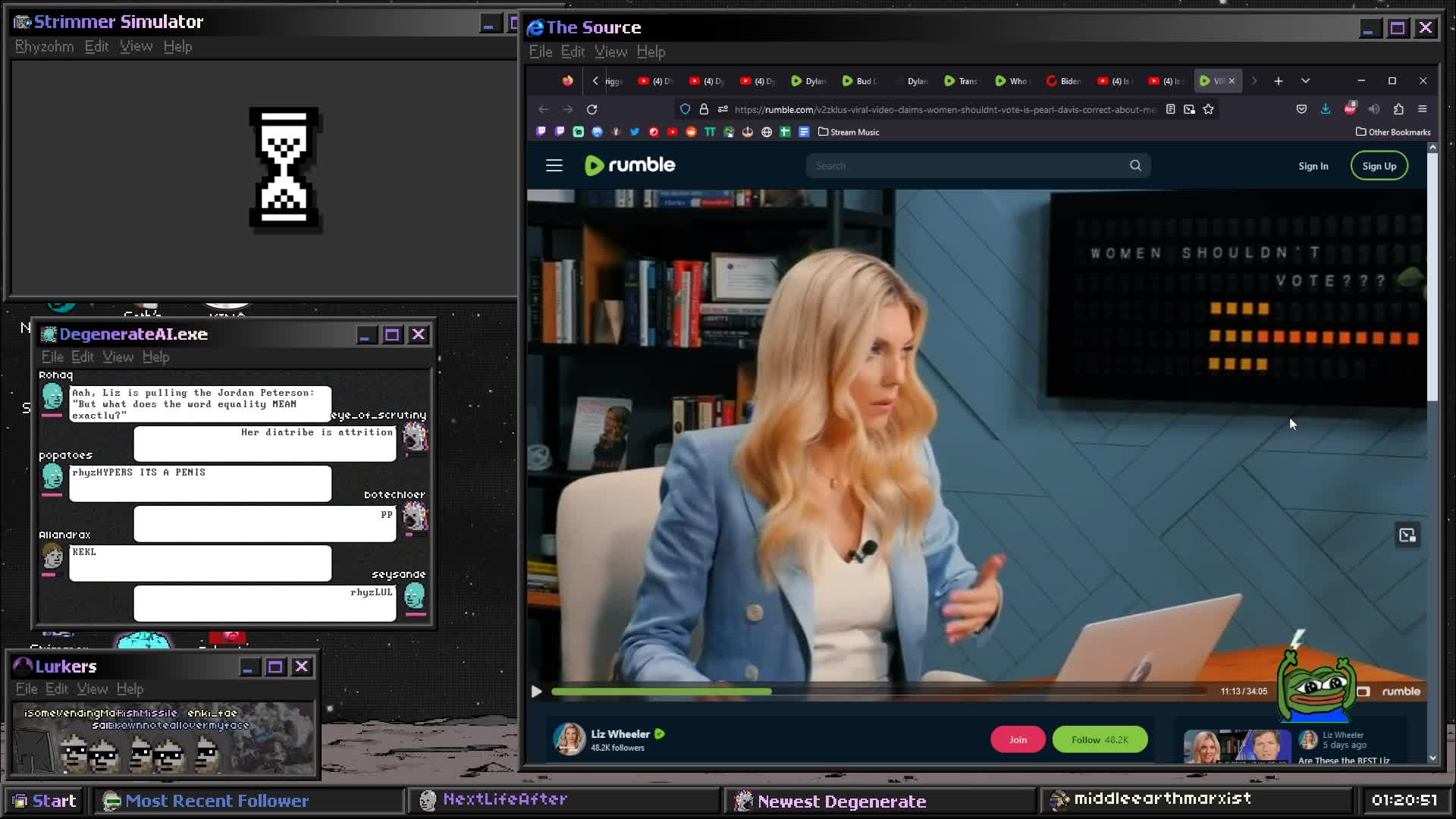1456x819 pixels.
Task: Open the recommended Liz Wheeler video thumbnail
Action: point(1237,747)
